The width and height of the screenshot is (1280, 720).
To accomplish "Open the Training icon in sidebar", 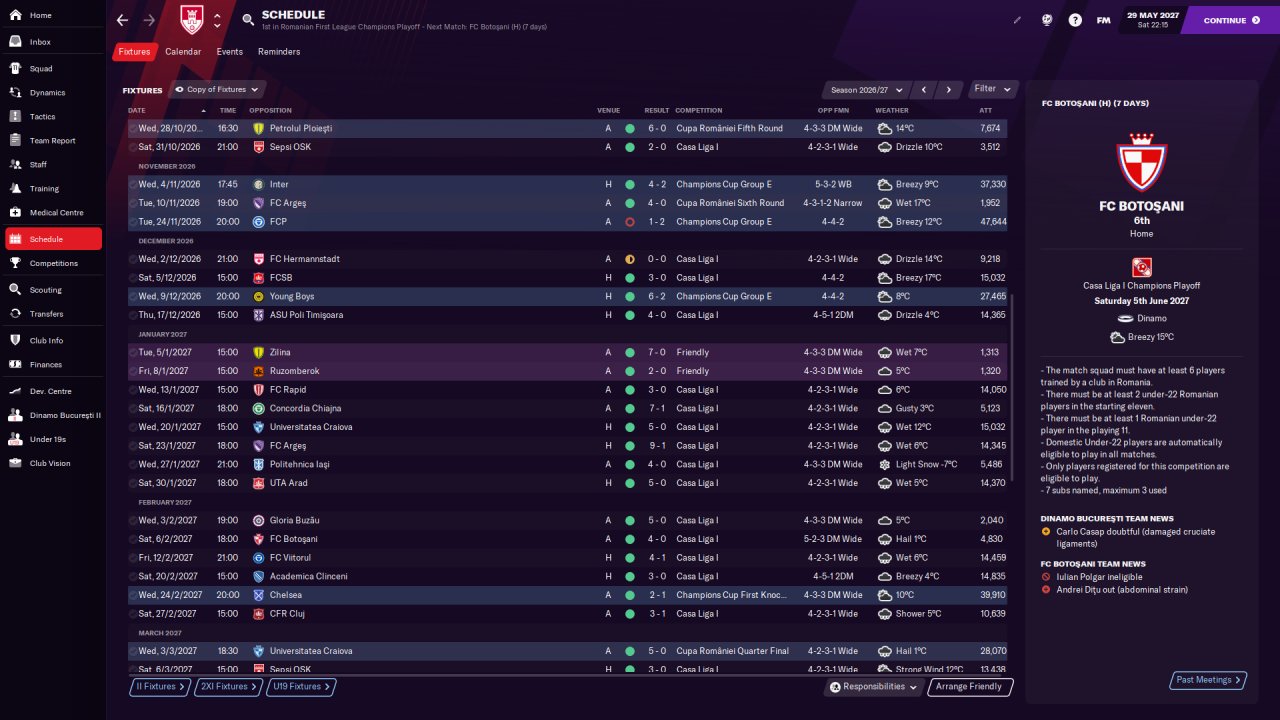I will click(16, 189).
